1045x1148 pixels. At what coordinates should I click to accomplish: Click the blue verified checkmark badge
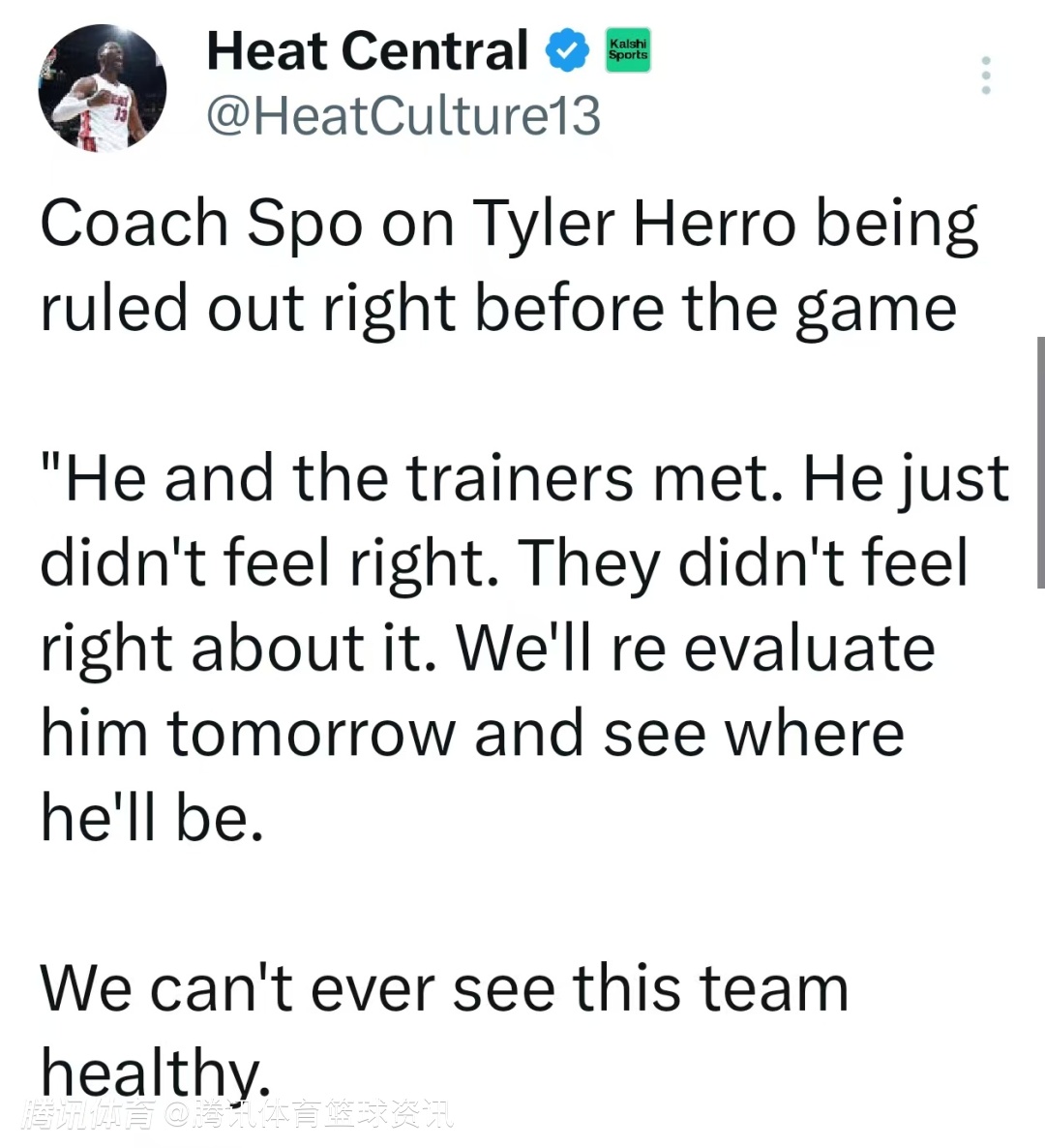point(568,51)
